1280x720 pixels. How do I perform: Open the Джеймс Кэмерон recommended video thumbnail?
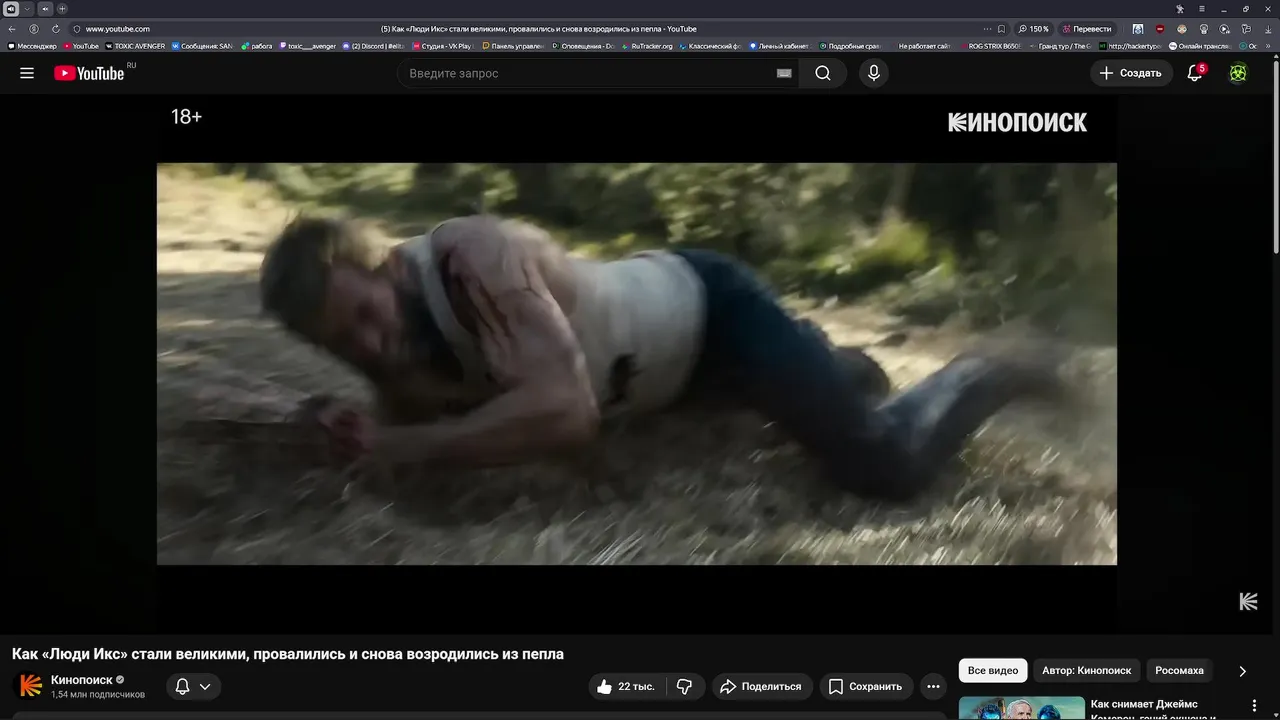pyautogui.click(x=1021, y=708)
